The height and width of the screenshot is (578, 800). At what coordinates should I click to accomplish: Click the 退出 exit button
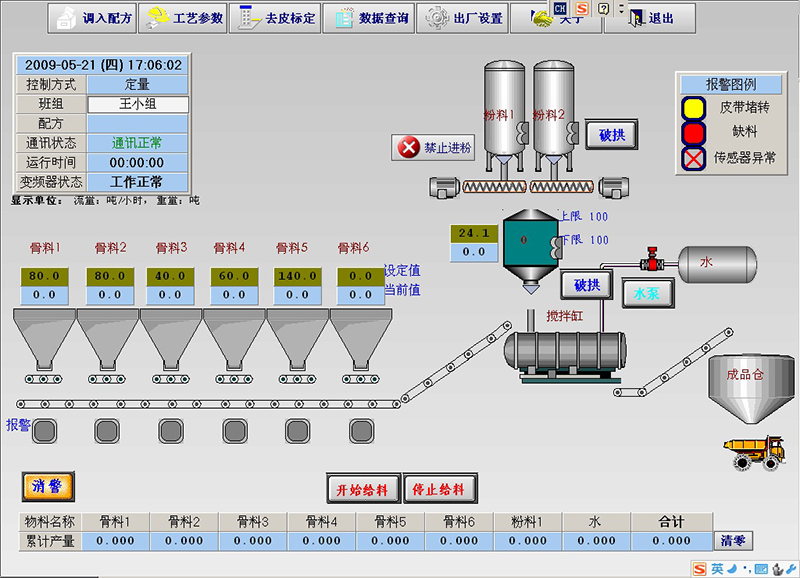click(x=650, y=18)
